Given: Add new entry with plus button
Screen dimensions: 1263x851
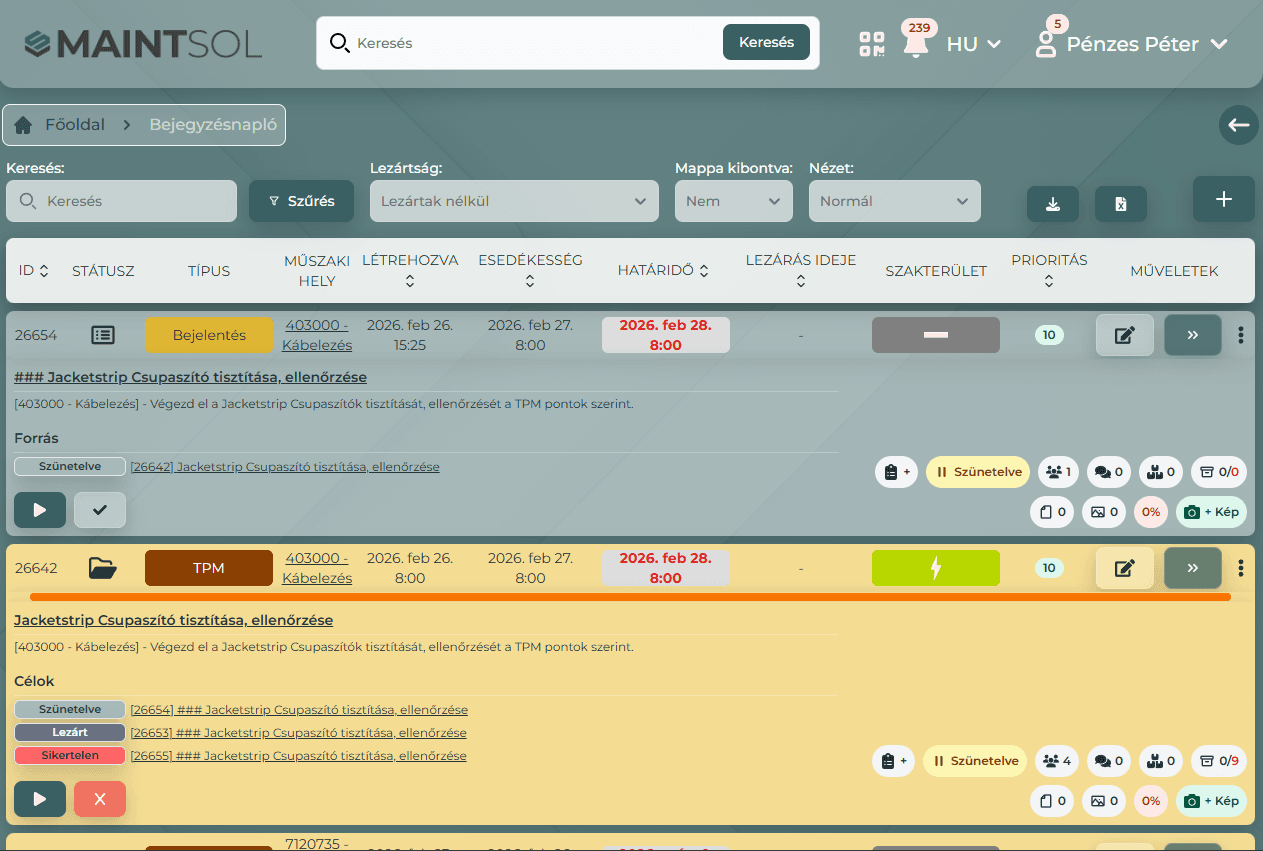Looking at the screenshot, I should 1223,199.
